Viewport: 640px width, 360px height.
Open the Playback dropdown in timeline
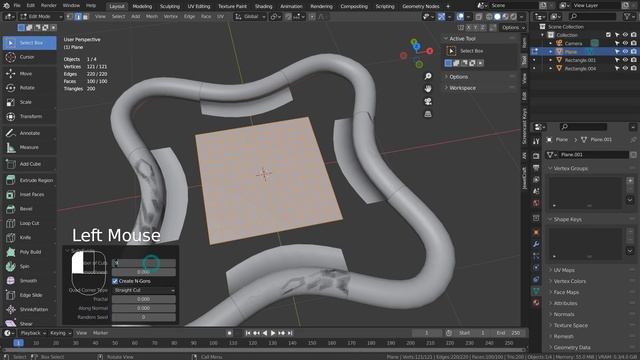(33, 333)
